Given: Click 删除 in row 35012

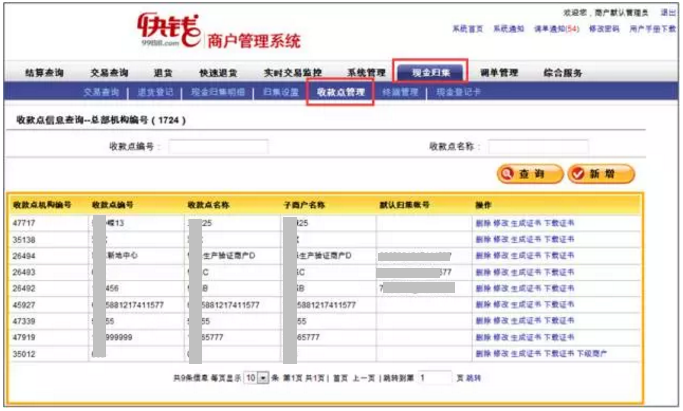Looking at the screenshot, I should pos(483,354).
